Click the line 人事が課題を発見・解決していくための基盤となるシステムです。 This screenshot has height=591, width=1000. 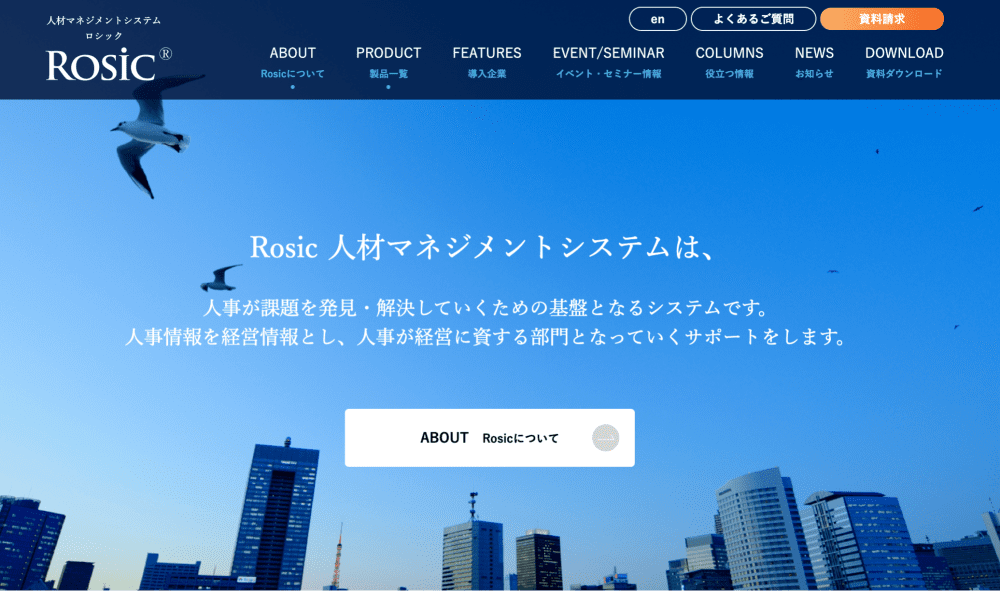pyautogui.click(x=487, y=308)
